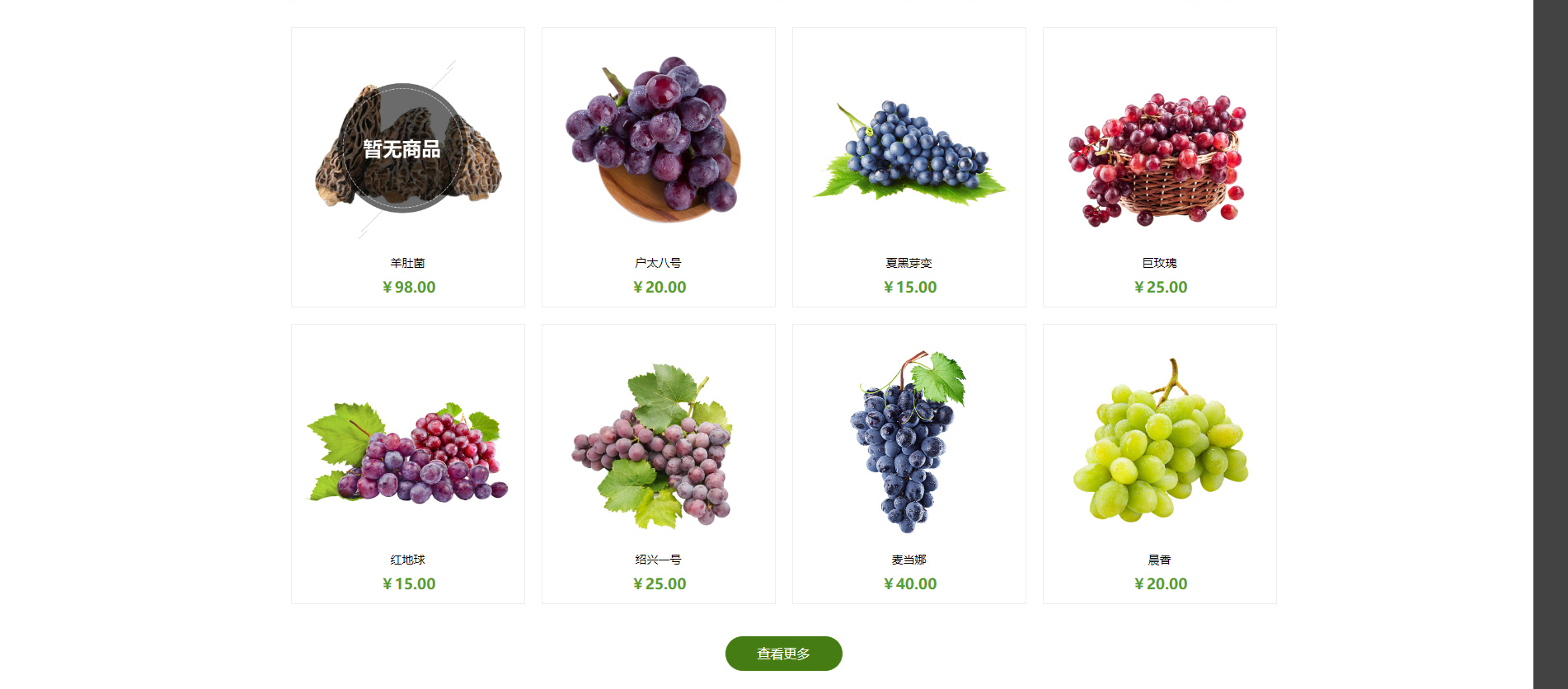Click the ￥98.00 price of 羊肚菌
This screenshot has width=1568, height=689.
pyautogui.click(x=409, y=287)
